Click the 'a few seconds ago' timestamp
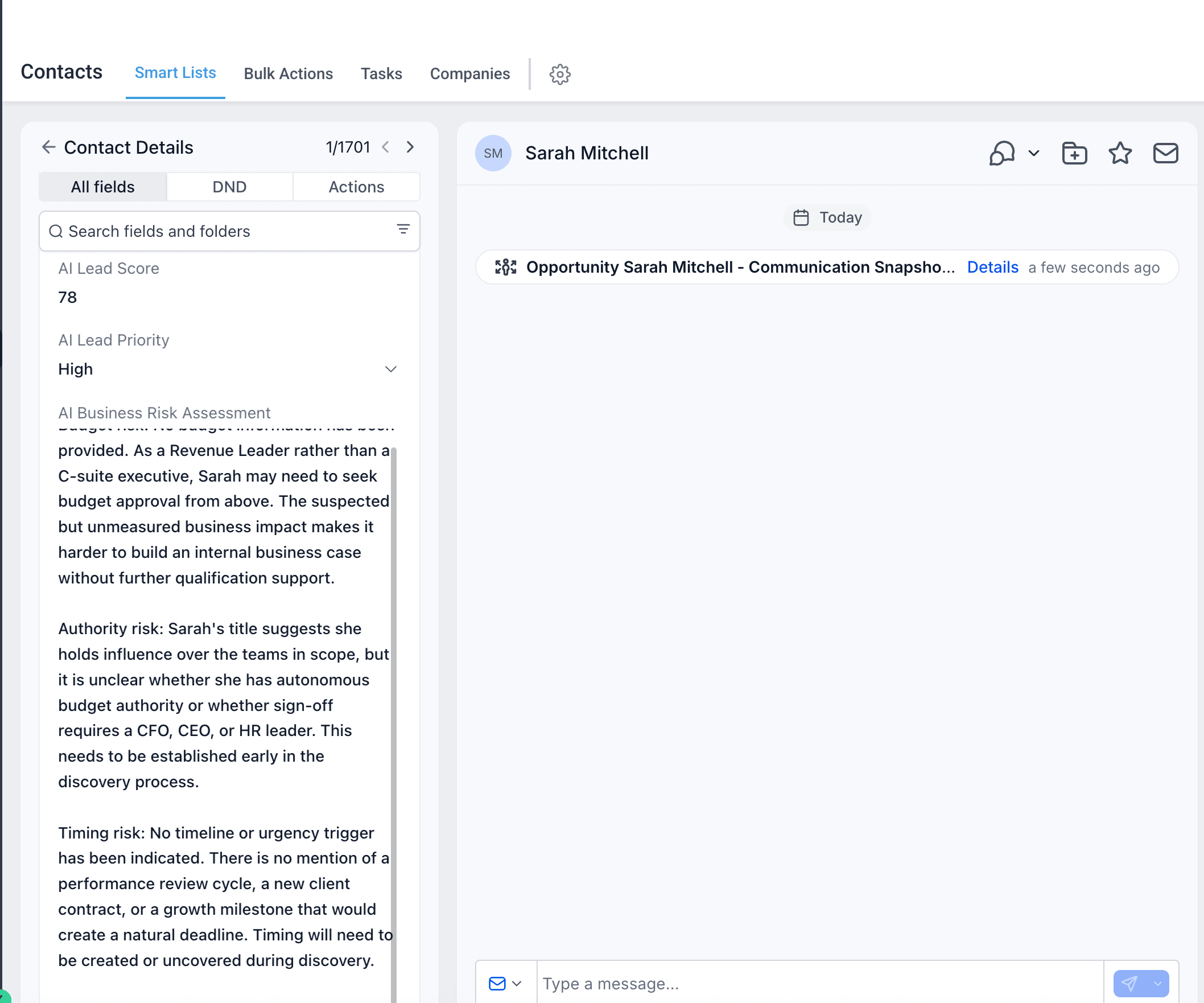1204x1003 pixels. (1094, 267)
